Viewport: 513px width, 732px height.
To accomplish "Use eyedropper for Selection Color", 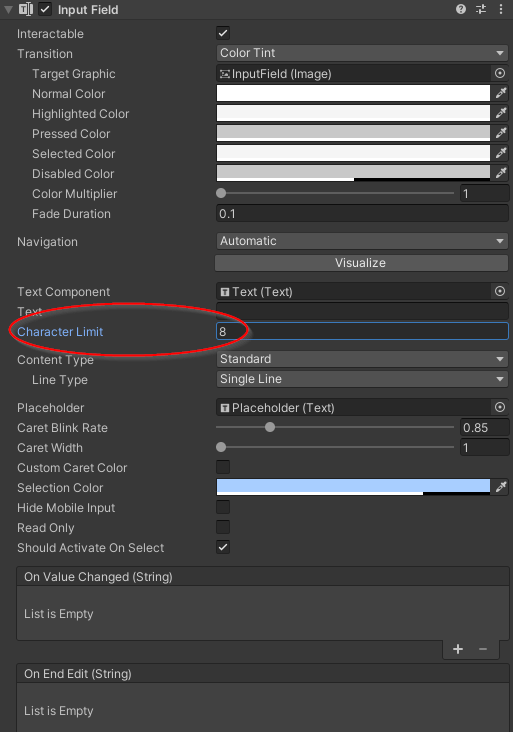I will [x=501, y=487].
